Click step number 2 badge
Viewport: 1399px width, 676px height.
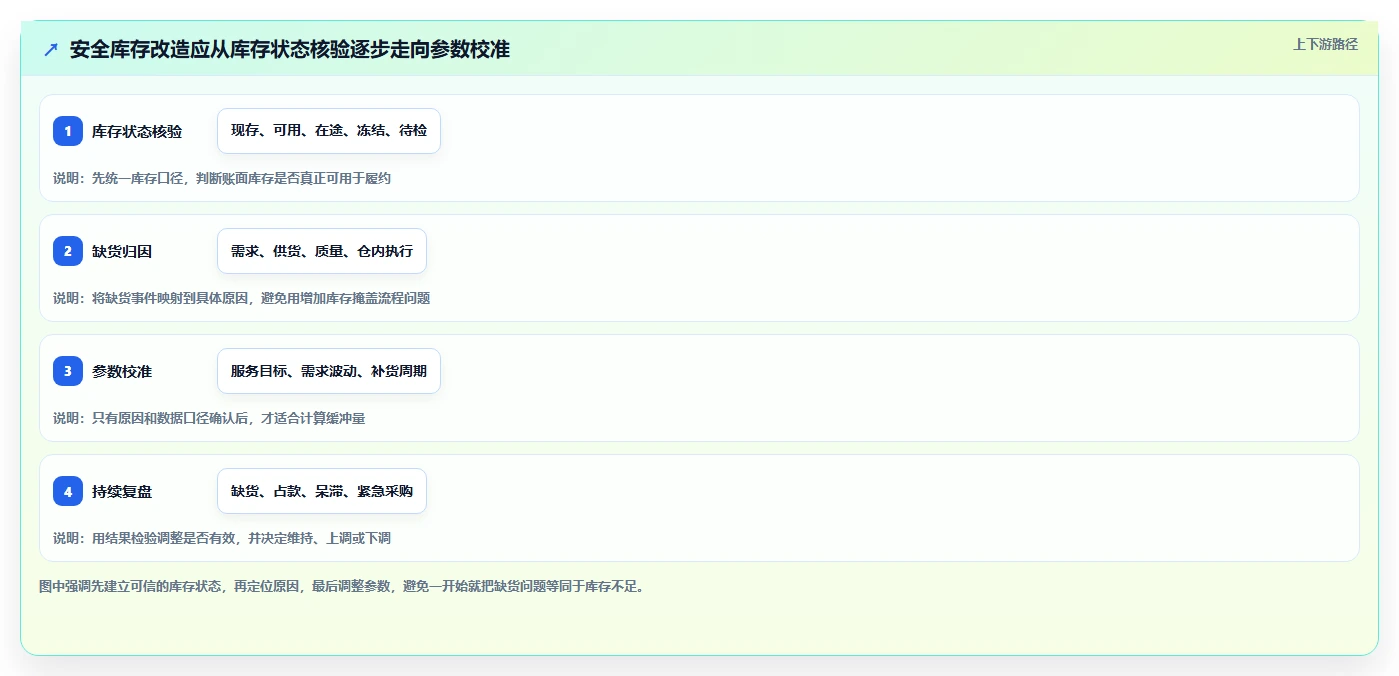68,251
